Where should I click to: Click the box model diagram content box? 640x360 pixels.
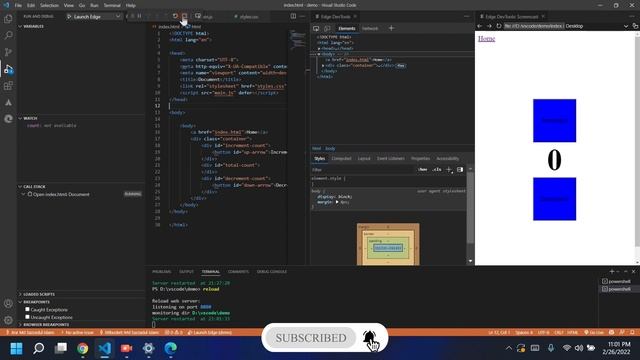coord(388,248)
